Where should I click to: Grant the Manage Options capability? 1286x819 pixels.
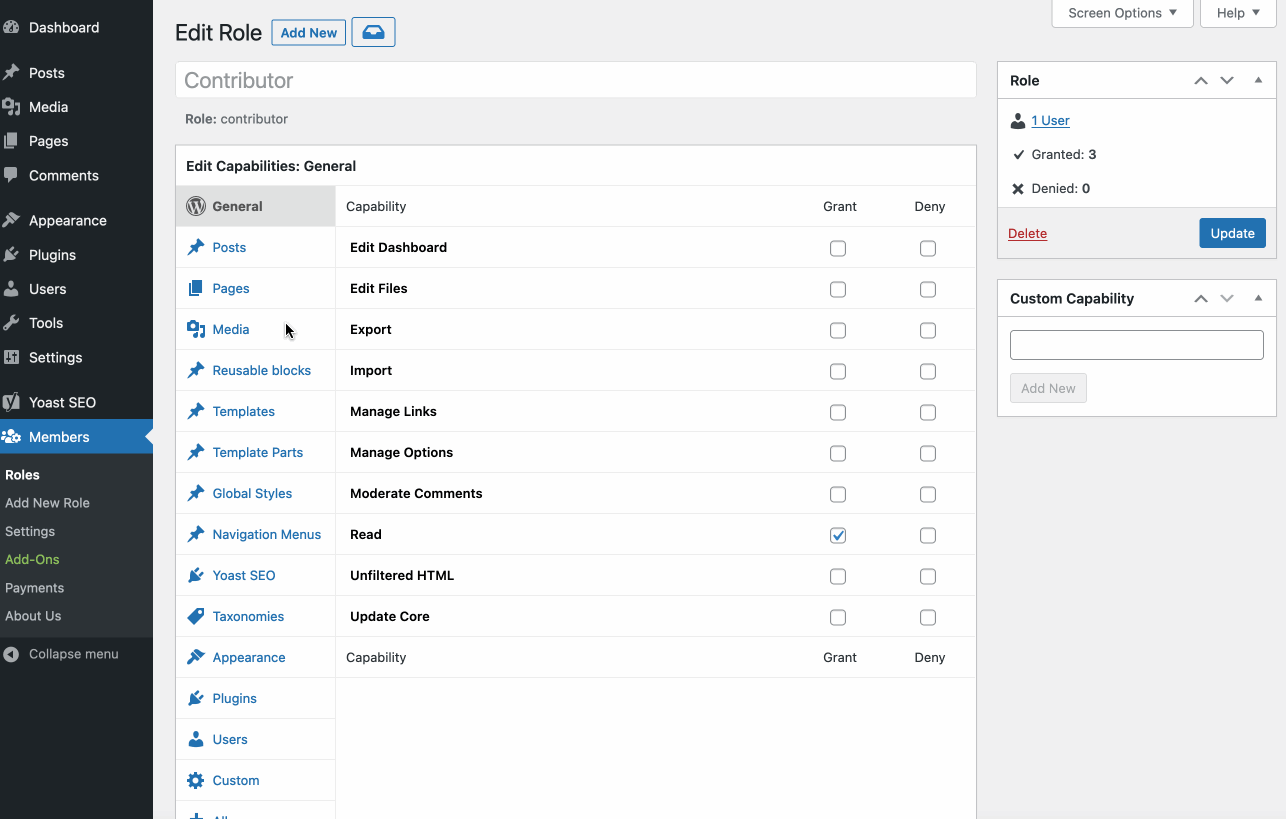[x=838, y=453]
